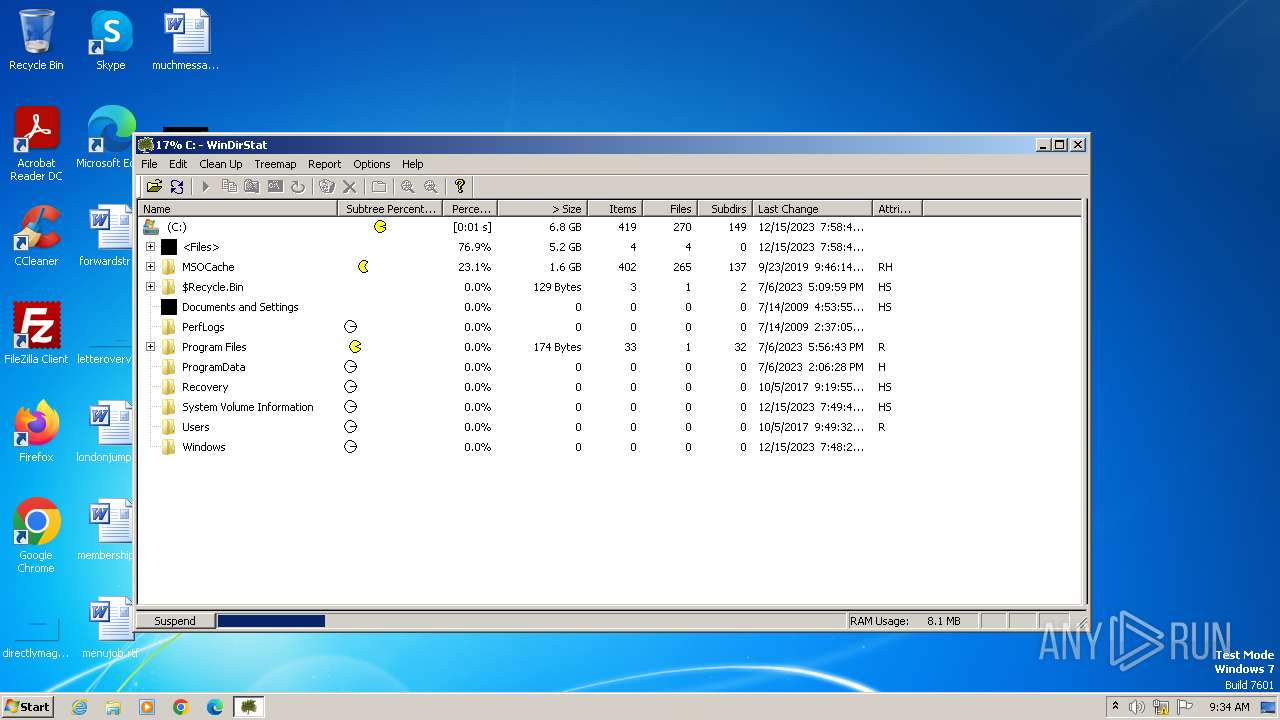This screenshot has height=720, width=1280.
Task: Select the ProgramData folder row
Action: point(609,367)
